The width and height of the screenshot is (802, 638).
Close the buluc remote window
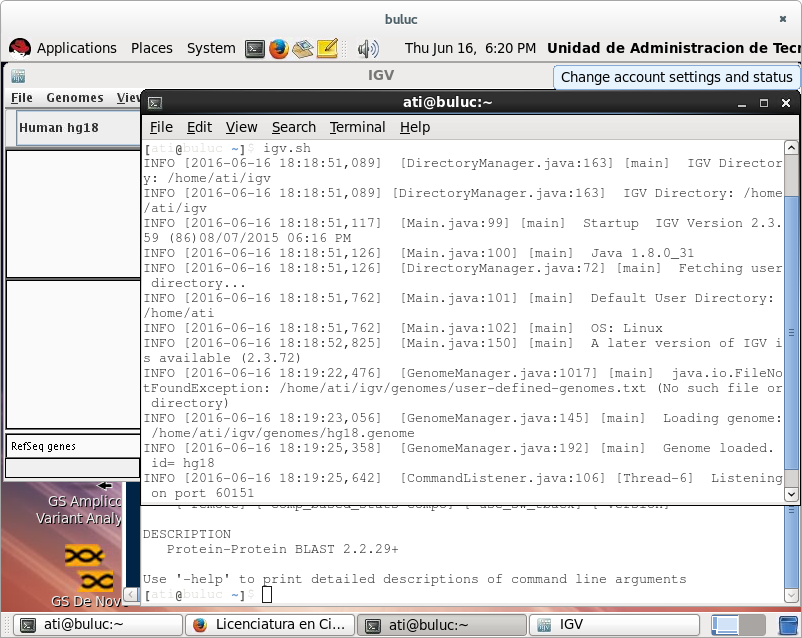(x=783, y=19)
